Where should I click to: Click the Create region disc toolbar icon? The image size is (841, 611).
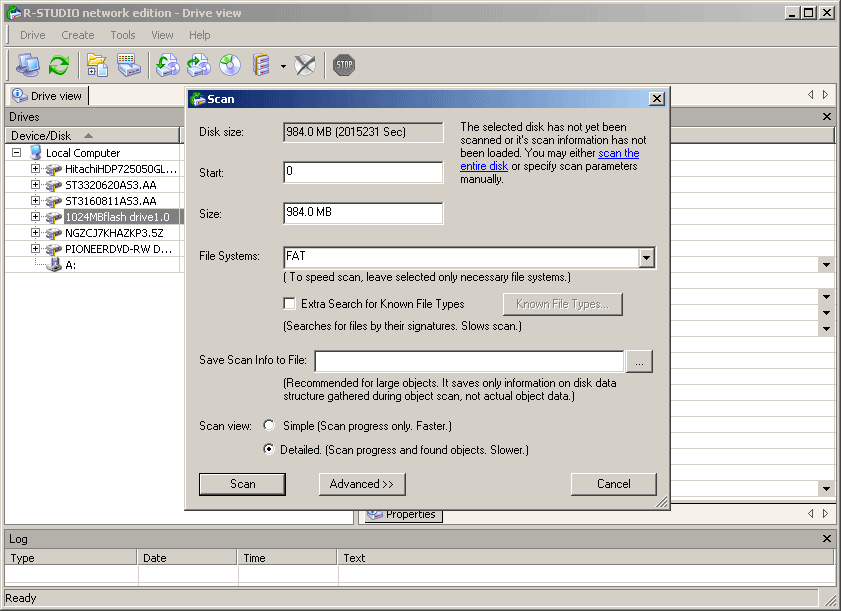(230, 65)
